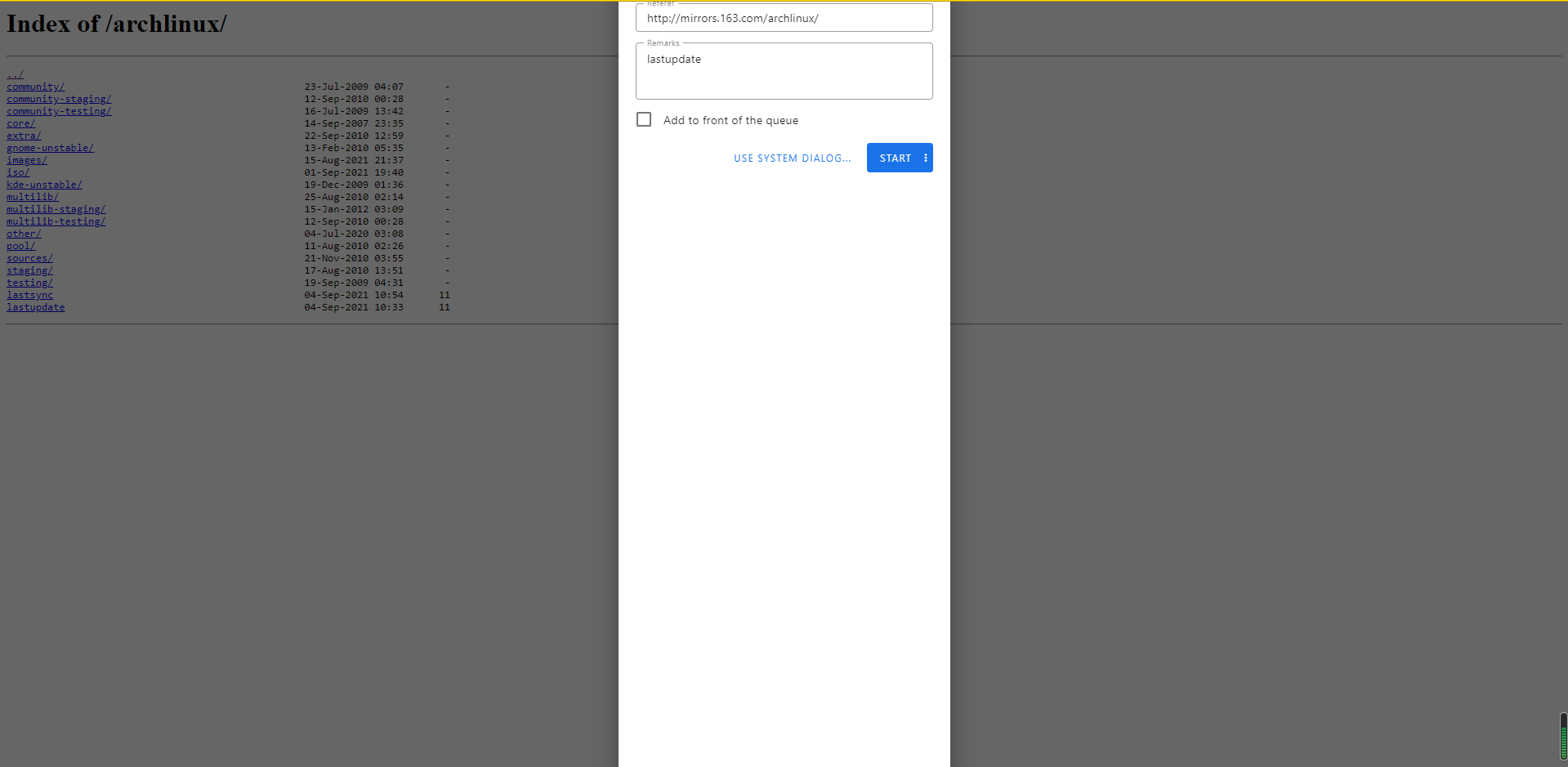Screen dimensions: 1568x767
Task: Open the START button's three-dot options menu
Action: pos(925,158)
